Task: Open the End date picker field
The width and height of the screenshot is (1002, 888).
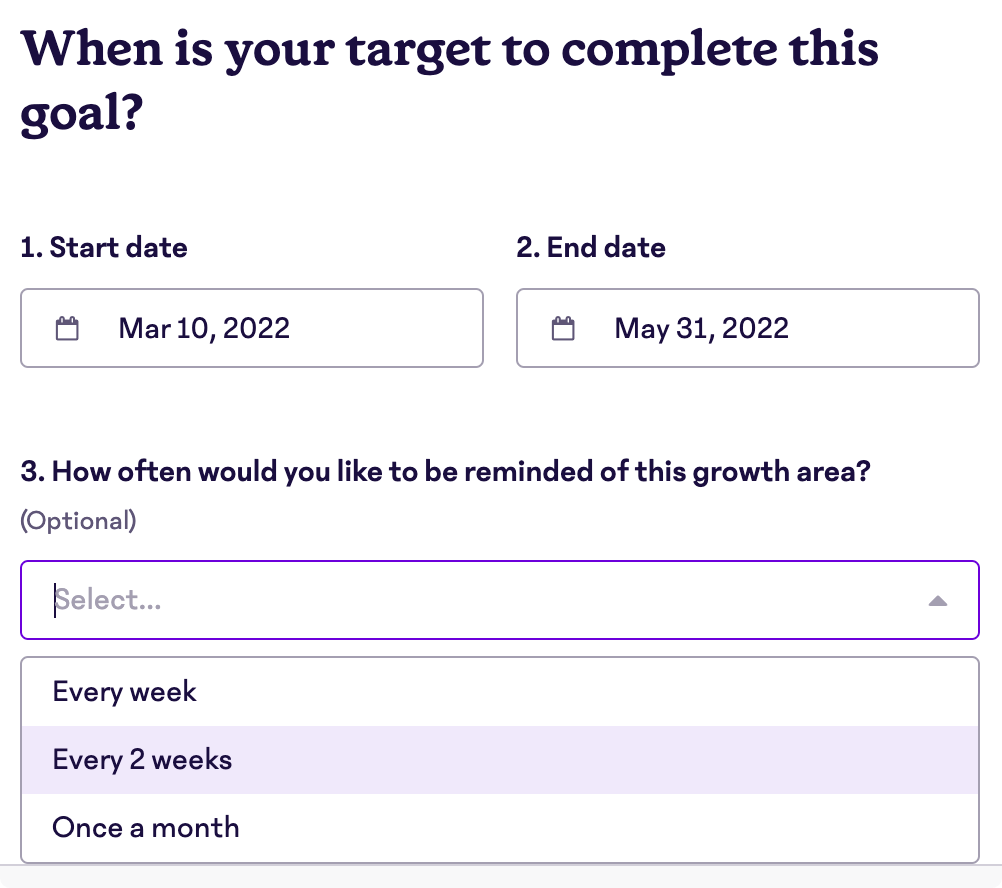Action: pyautogui.click(x=748, y=328)
